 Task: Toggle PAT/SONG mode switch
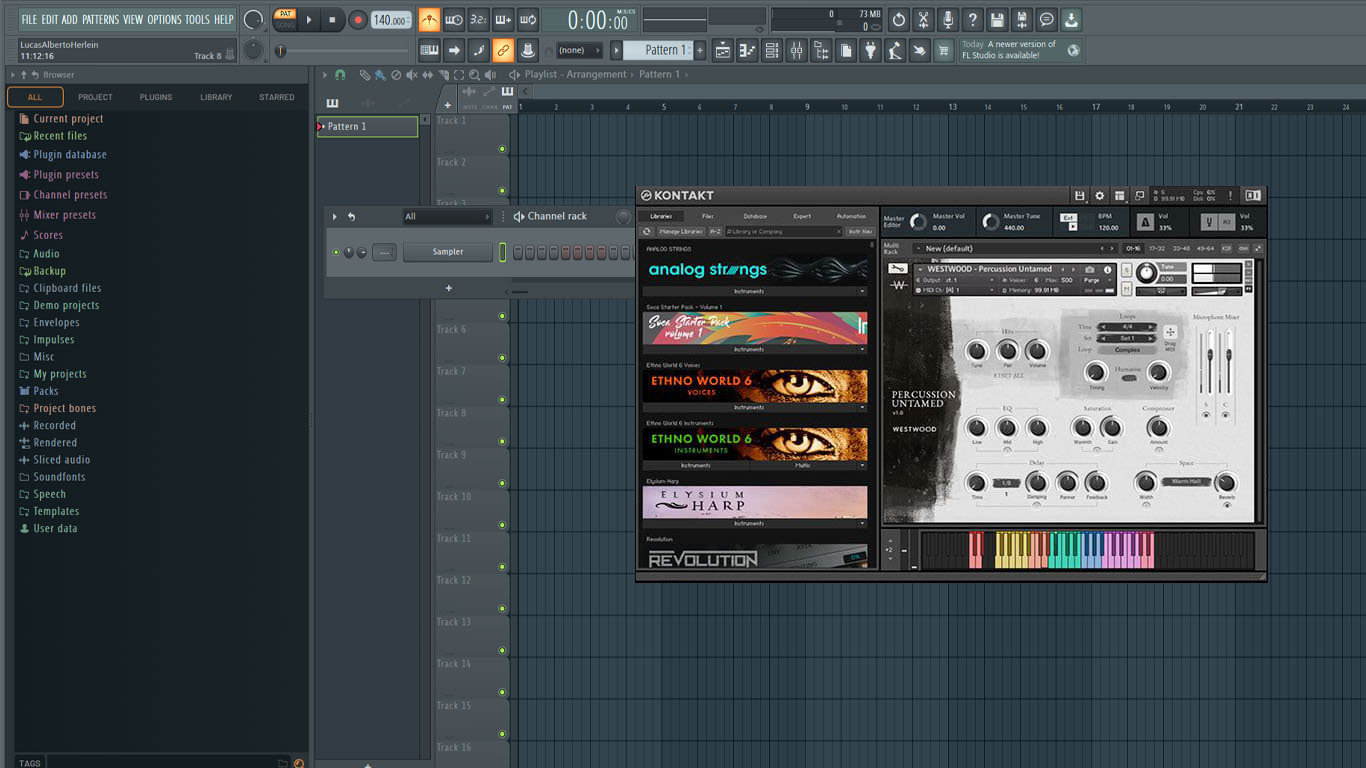285,19
